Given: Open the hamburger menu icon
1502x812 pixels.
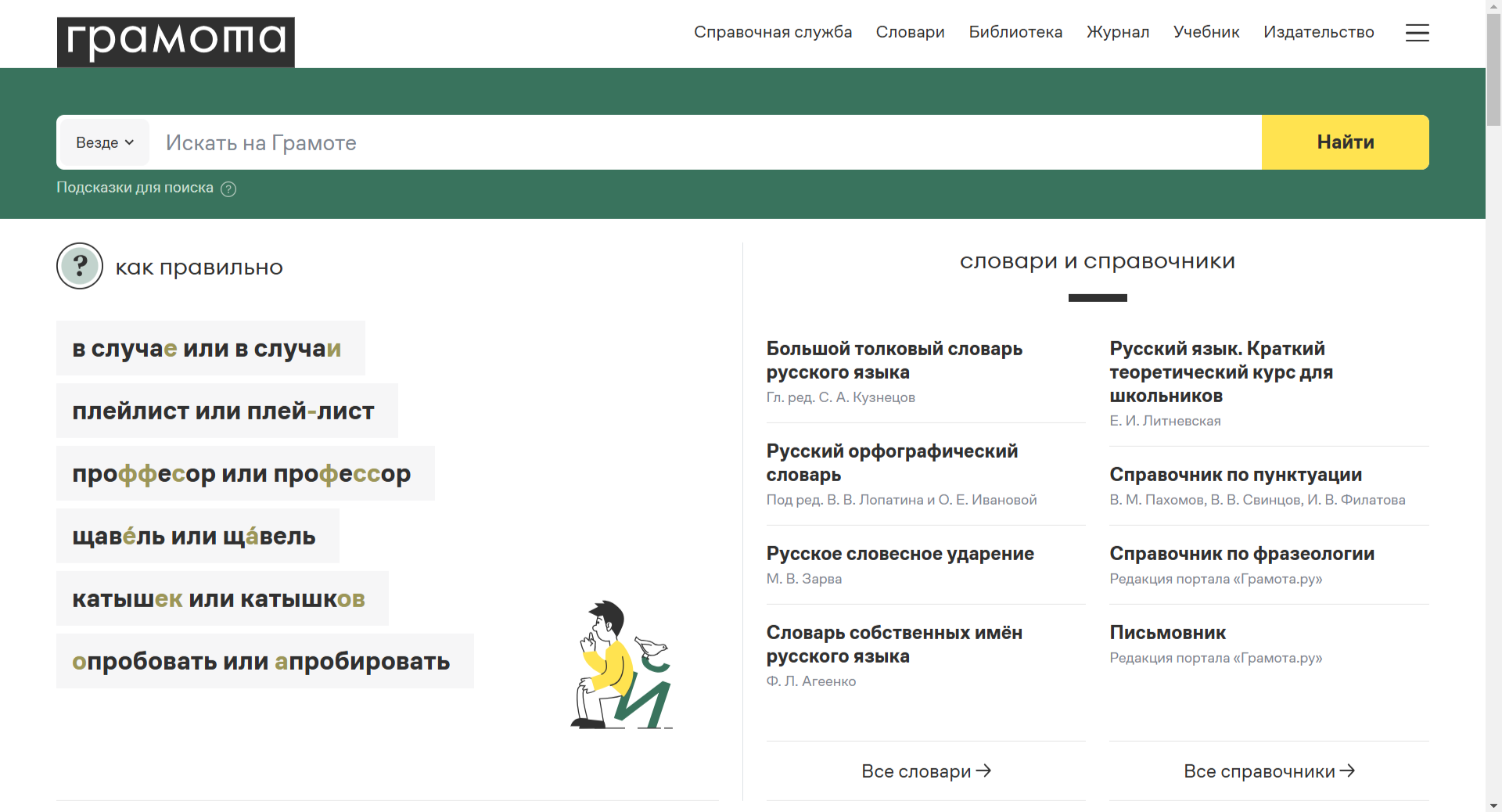Looking at the screenshot, I should [1417, 33].
